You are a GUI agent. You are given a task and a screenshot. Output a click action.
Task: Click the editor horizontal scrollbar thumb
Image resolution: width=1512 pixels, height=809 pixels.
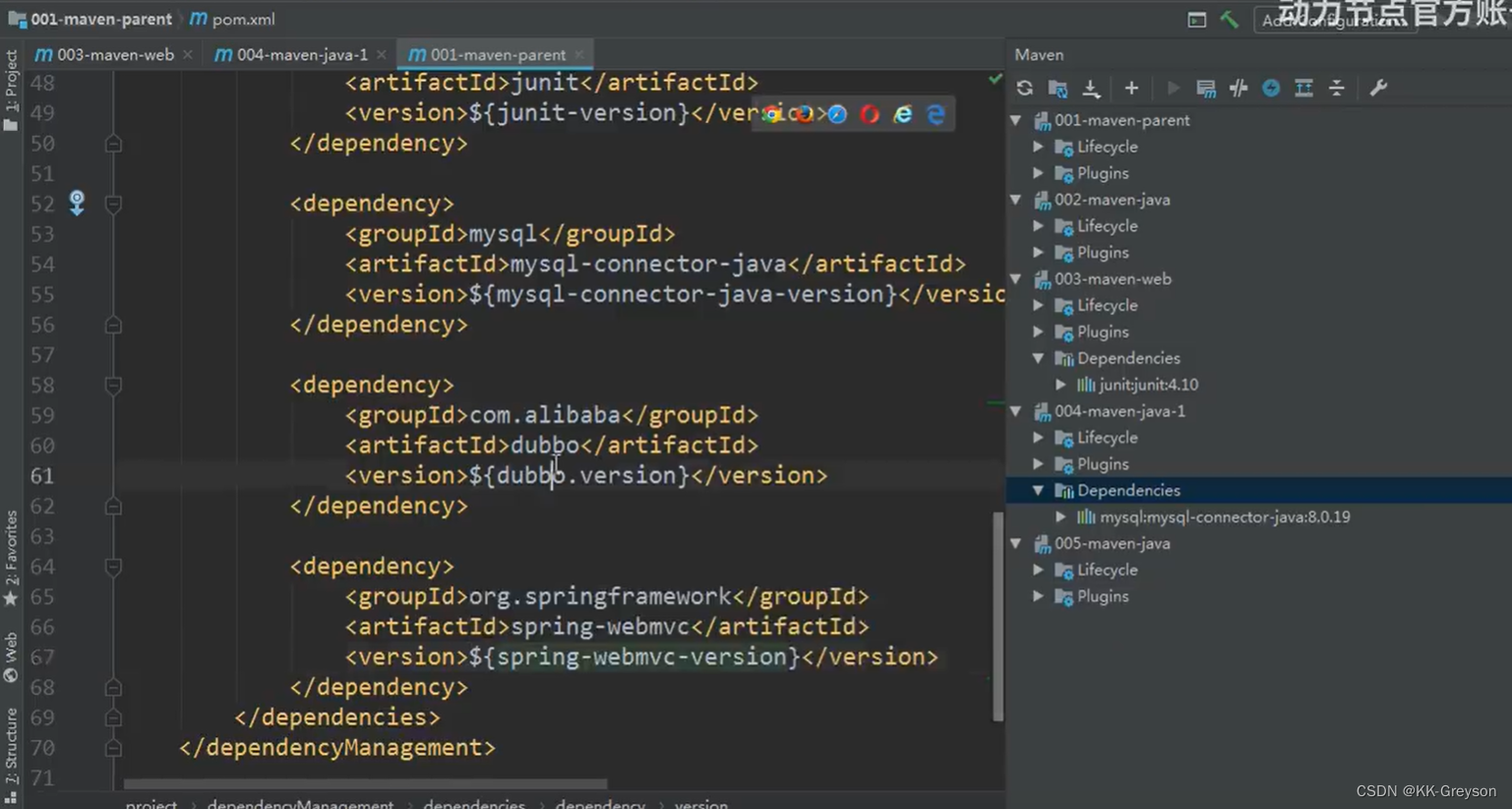tap(365, 784)
